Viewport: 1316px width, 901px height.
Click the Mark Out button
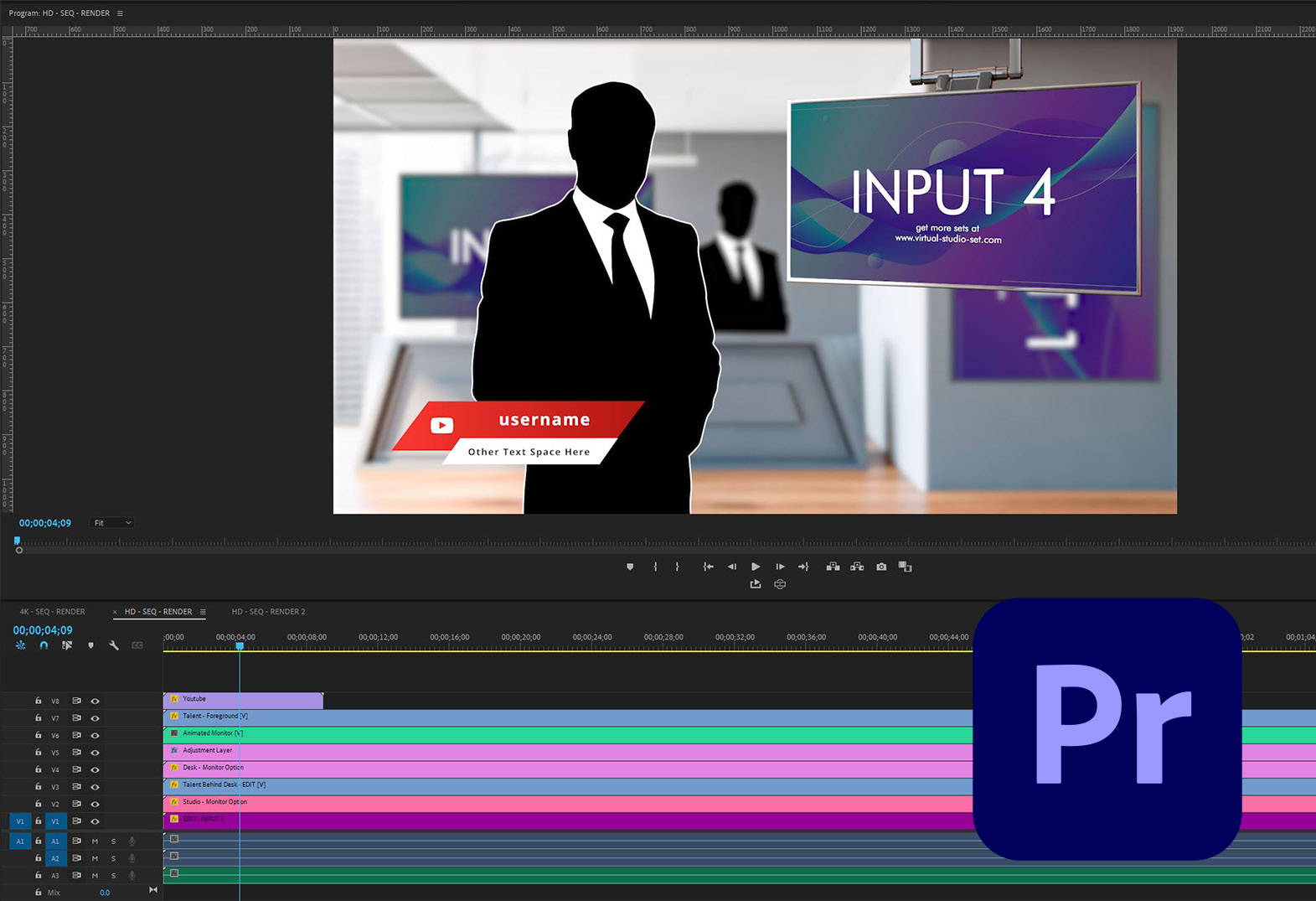click(677, 567)
